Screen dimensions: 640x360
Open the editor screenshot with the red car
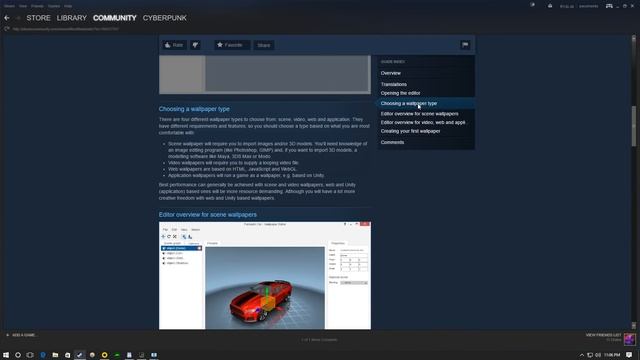coord(265,276)
